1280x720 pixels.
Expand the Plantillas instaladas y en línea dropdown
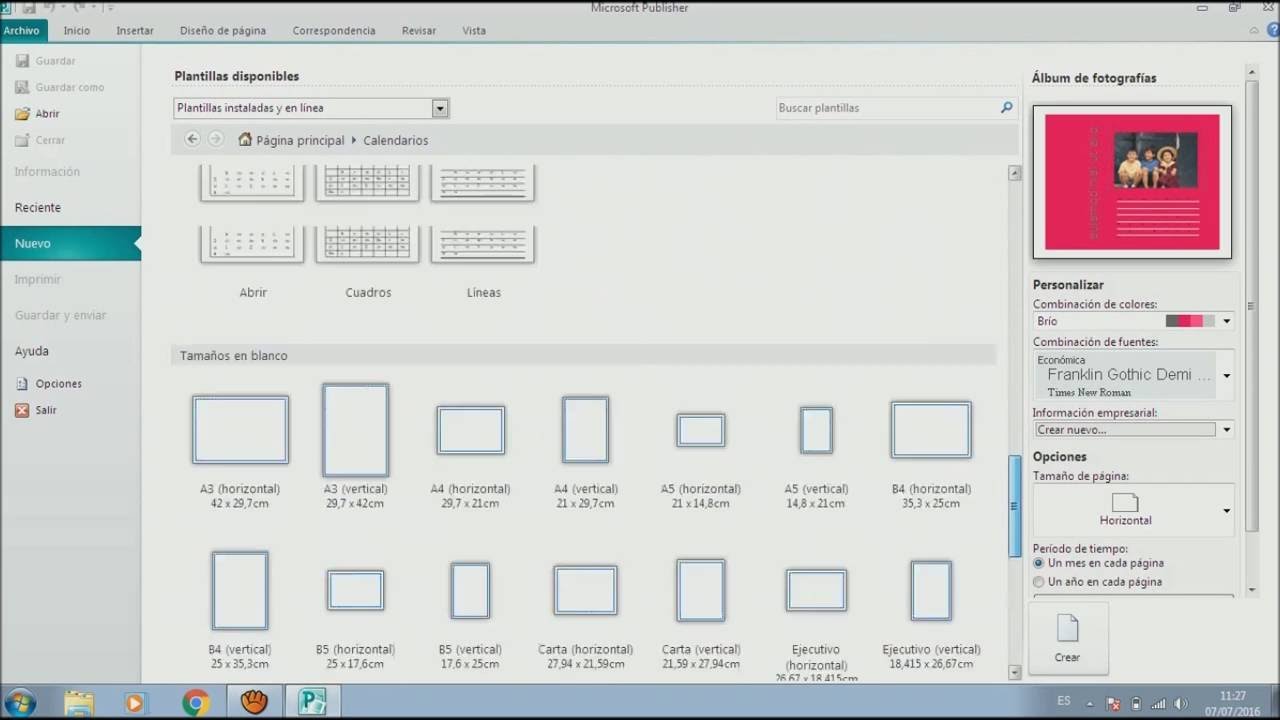point(440,108)
